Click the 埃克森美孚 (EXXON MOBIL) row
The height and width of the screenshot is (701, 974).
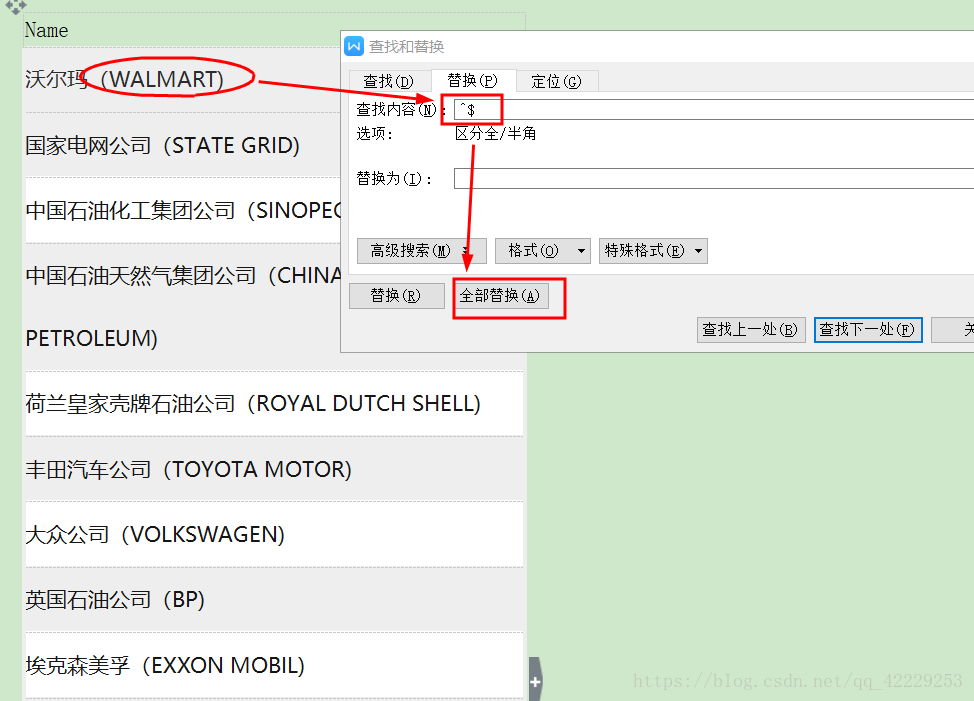point(274,666)
